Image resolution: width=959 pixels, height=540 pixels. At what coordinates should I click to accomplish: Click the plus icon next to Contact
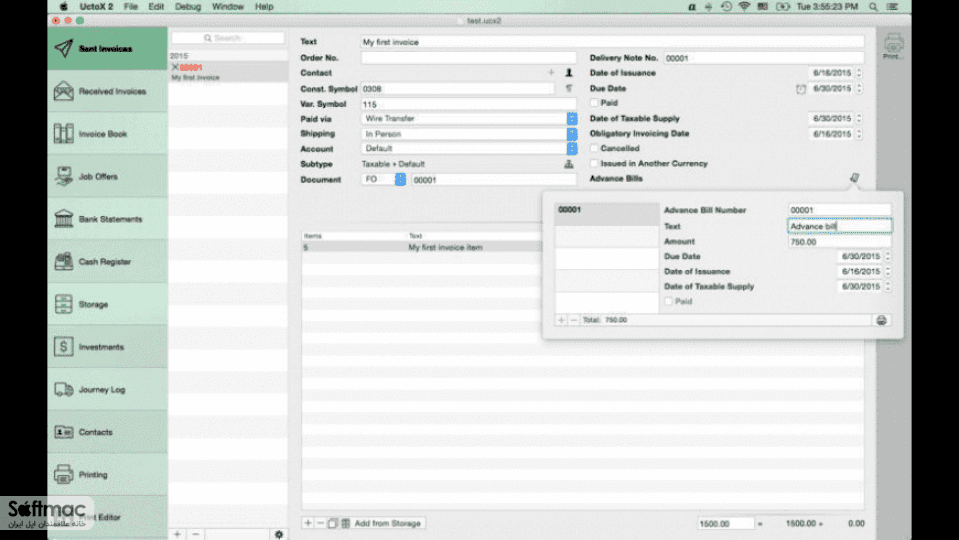(551, 73)
